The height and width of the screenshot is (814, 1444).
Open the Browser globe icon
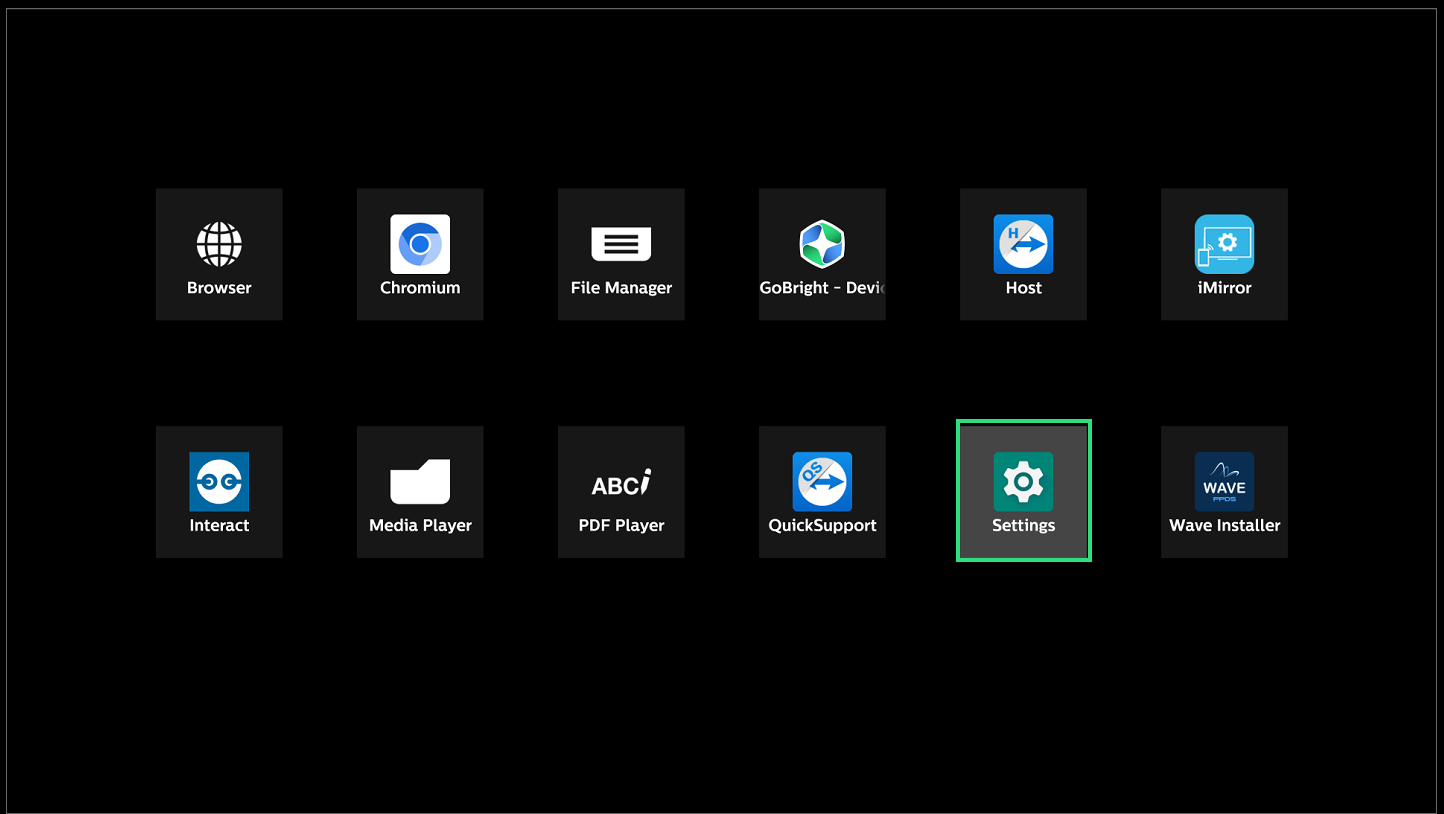(x=219, y=244)
